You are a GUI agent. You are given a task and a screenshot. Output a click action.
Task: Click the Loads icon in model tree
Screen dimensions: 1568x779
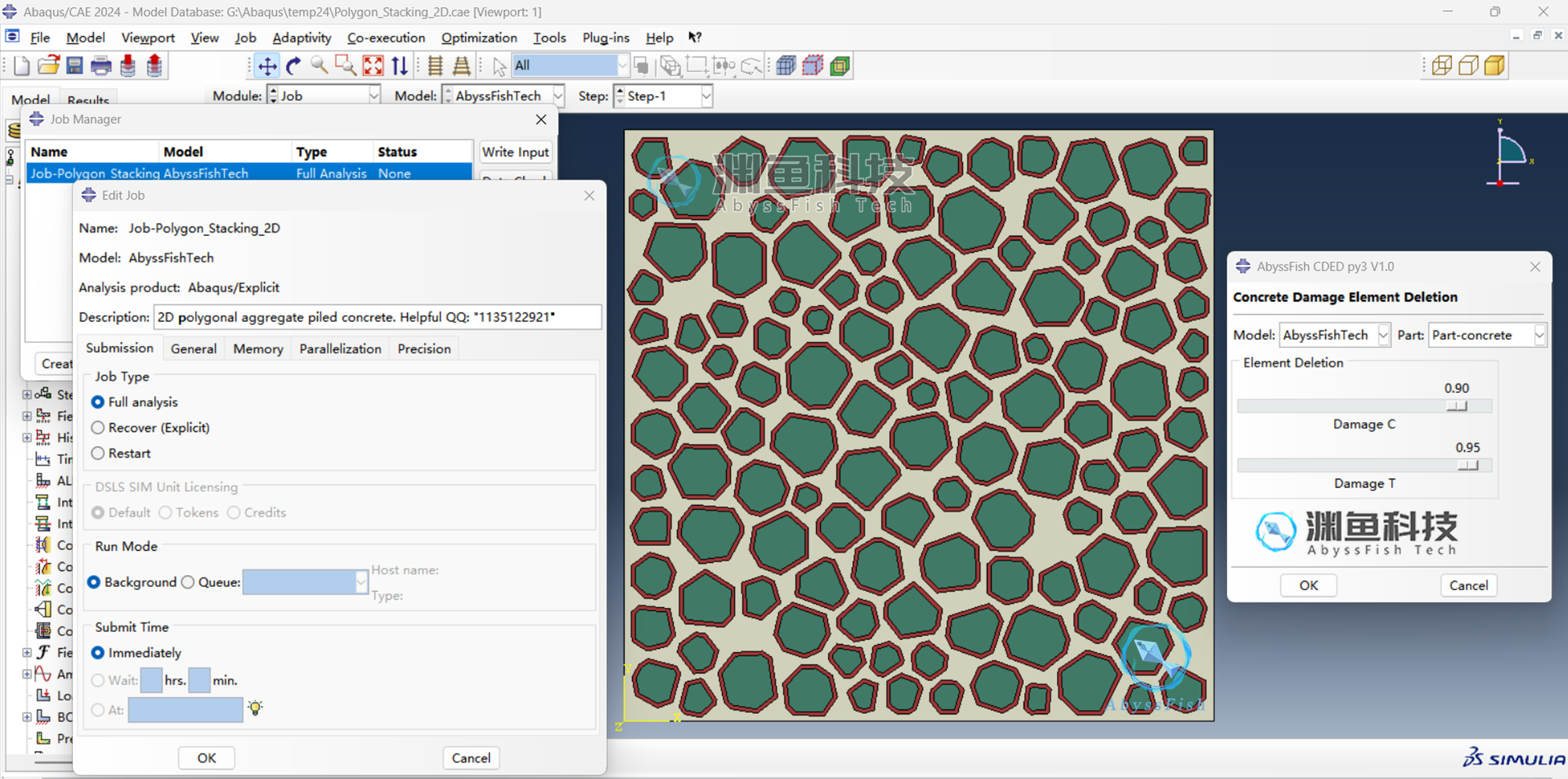pyautogui.click(x=43, y=695)
